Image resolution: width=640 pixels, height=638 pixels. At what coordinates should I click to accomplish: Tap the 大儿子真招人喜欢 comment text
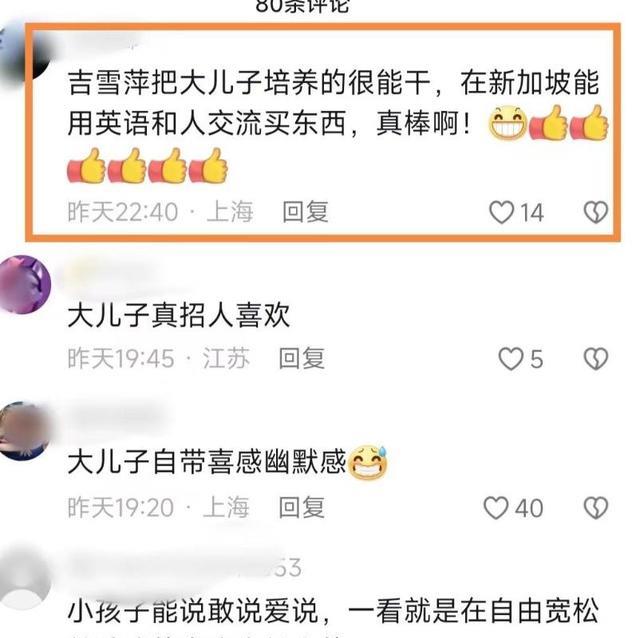click(x=178, y=316)
